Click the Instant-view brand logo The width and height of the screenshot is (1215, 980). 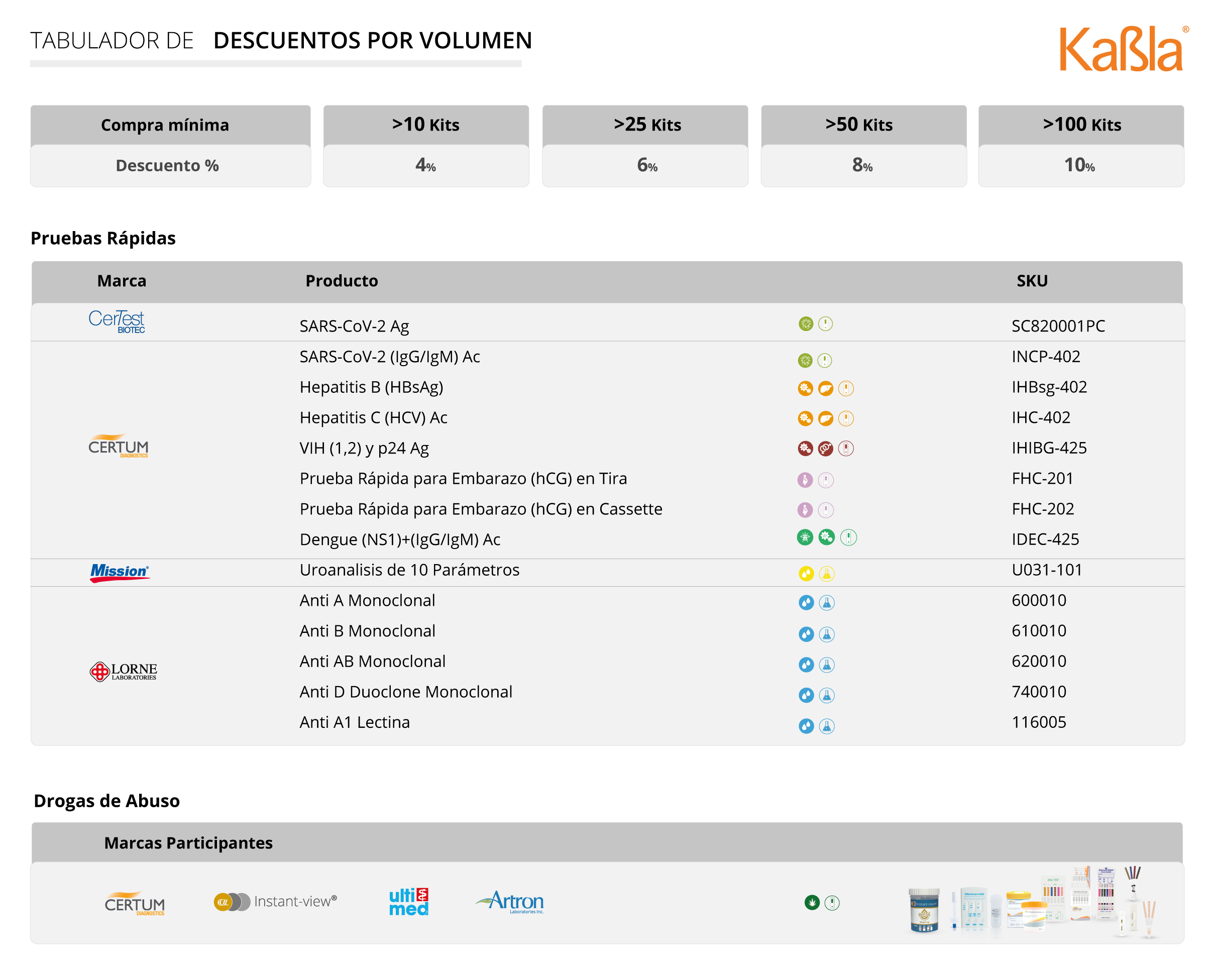pyautogui.click(x=275, y=902)
